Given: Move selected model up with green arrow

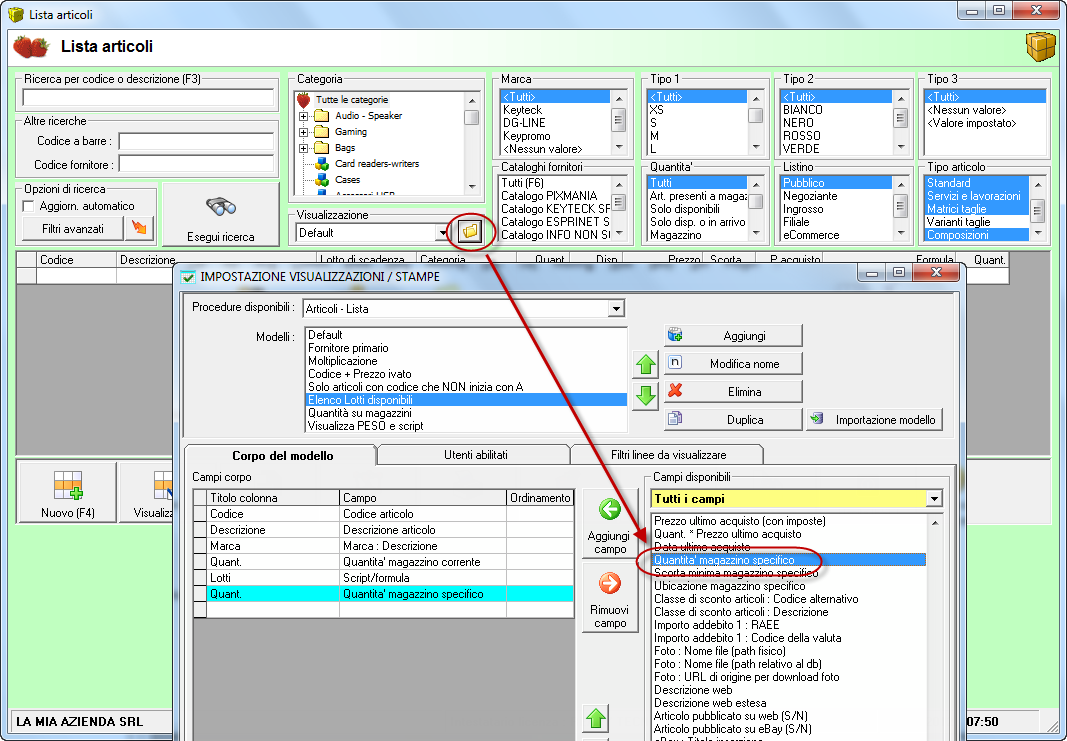Looking at the screenshot, I should click(645, 365).
